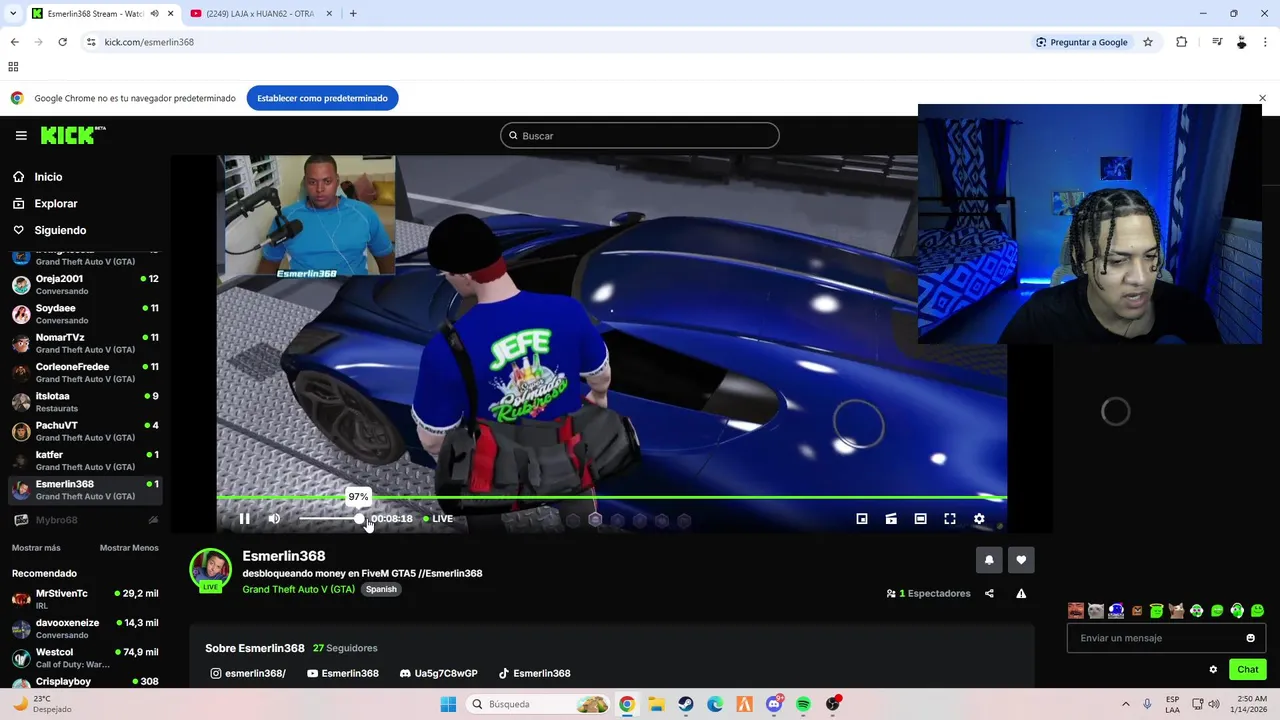The image size is (1280, 720).
Task: Open Esmerlin368 YouTube link
Action: pyautogui.click(x=343, y=674)
